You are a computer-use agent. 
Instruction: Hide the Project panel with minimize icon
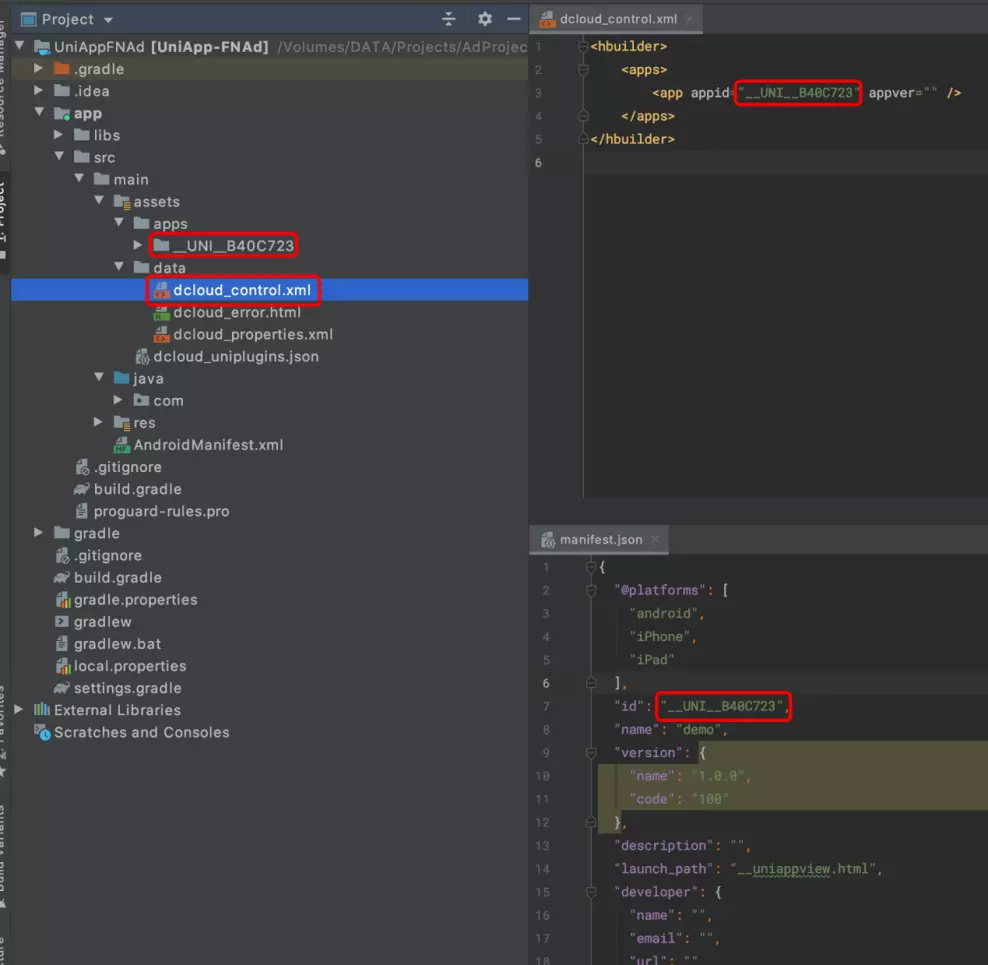pyautogui.click(x=514, y=19)
